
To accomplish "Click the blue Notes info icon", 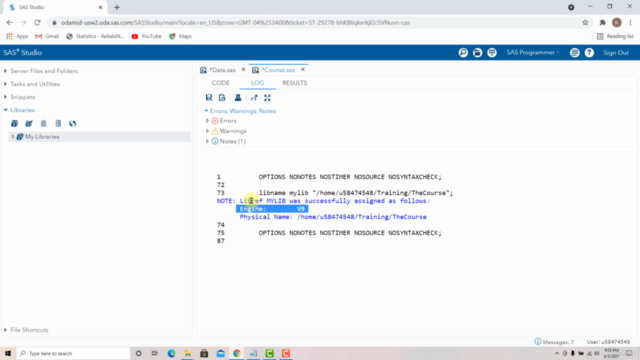I will click(x=215, y=141).
